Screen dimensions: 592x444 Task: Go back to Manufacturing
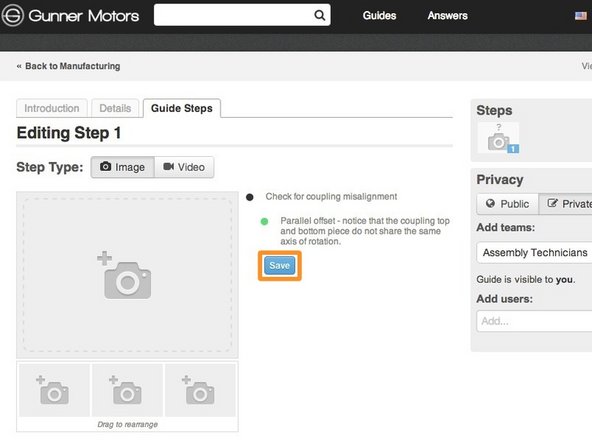click(68, 66)
